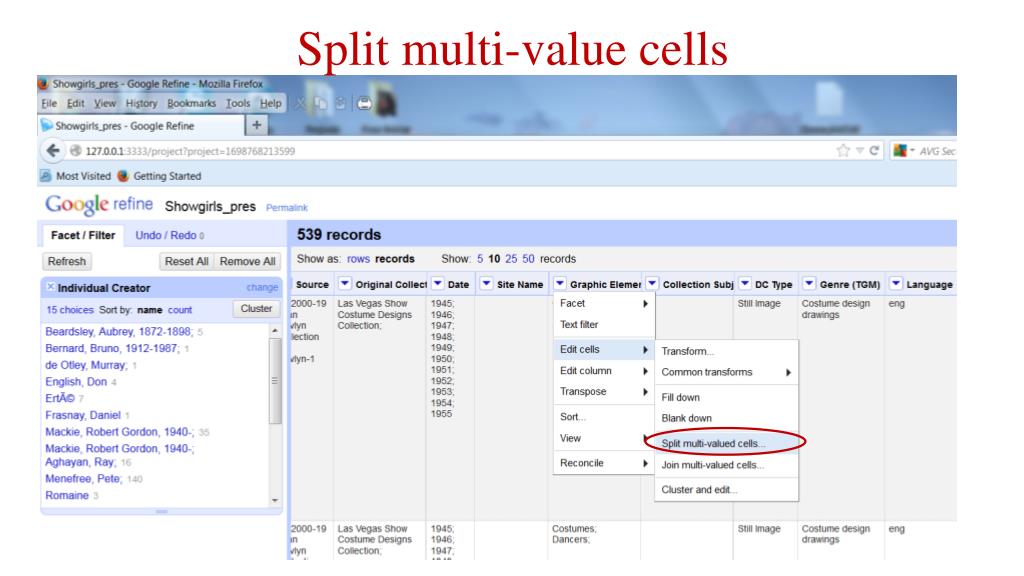The image size is (1024, 576).
Task: Click the AVG Security toolbar icon
Action: pyautogui.click(x=901, y=151)
